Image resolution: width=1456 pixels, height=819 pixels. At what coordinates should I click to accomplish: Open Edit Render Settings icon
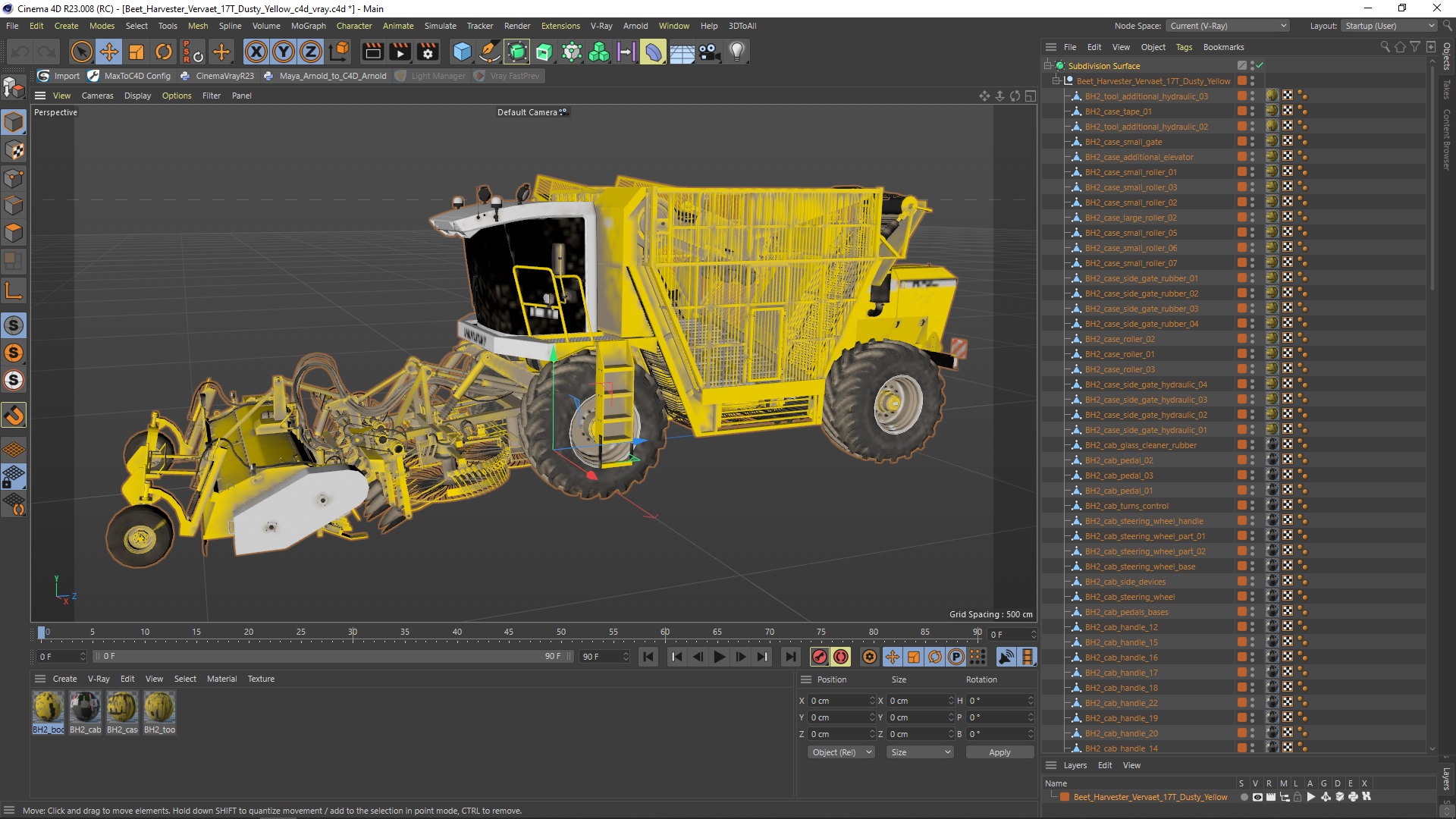(428, 52)
